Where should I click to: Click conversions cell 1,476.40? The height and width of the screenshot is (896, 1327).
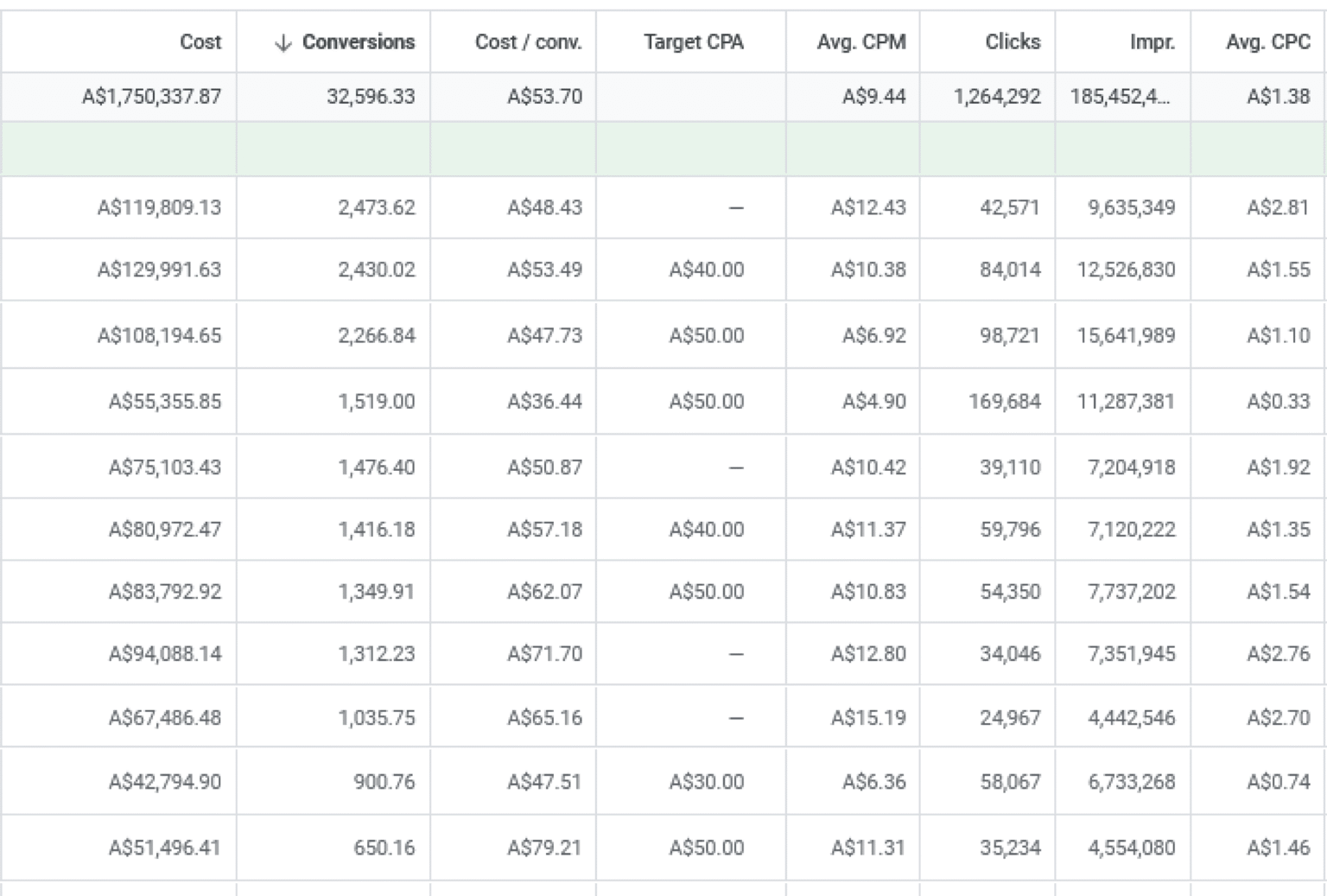pos(376,467)
